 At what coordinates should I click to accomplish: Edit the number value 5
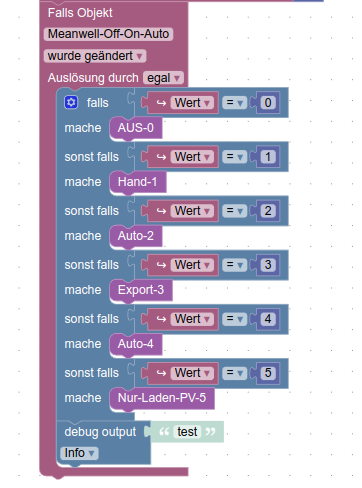(268, 373)
